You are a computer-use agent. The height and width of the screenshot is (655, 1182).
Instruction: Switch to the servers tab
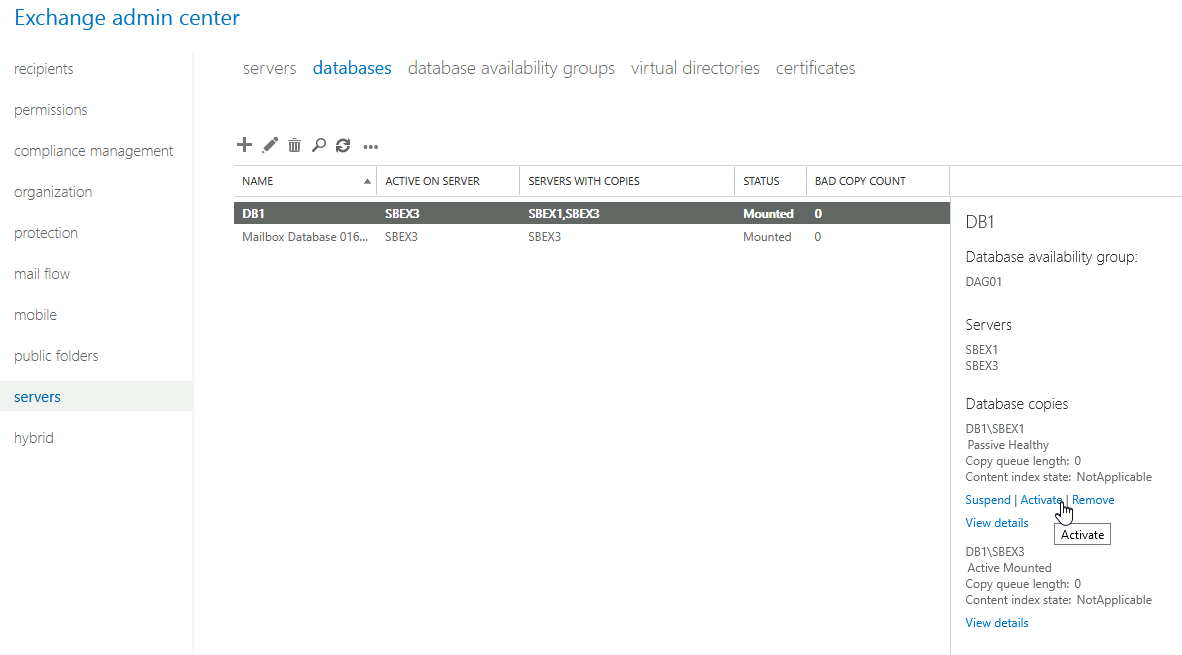click(269, 68)
